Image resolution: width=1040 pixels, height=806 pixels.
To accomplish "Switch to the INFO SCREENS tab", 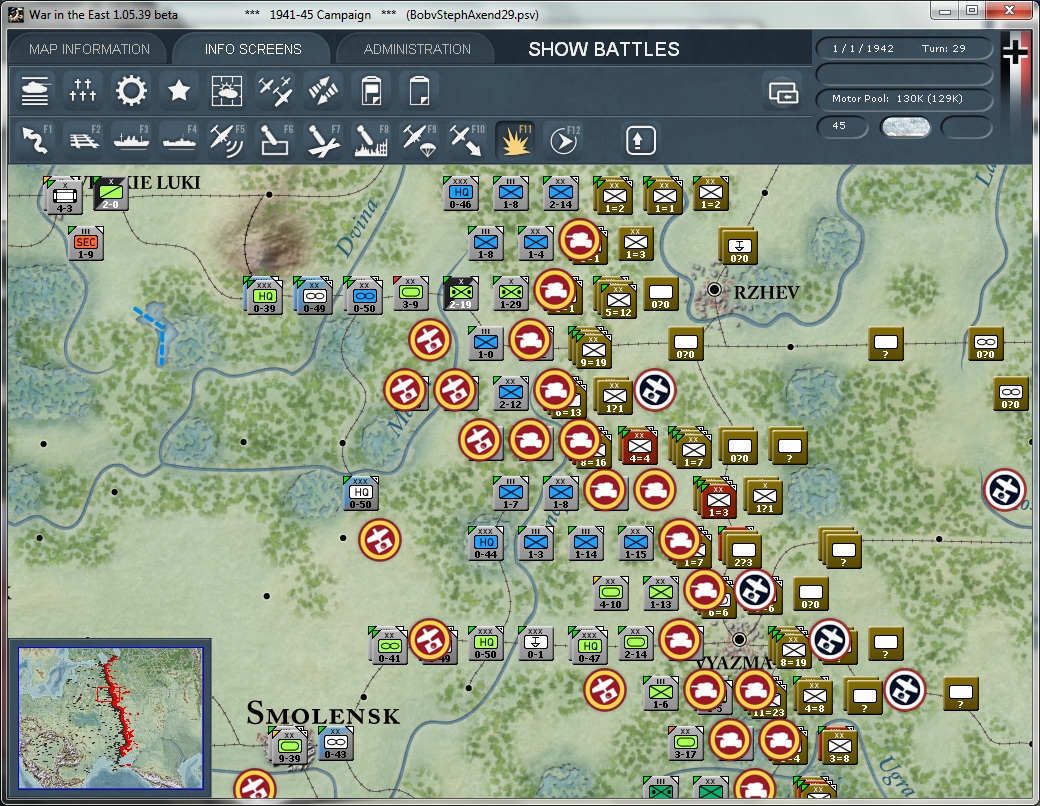I will click(253, 49).
